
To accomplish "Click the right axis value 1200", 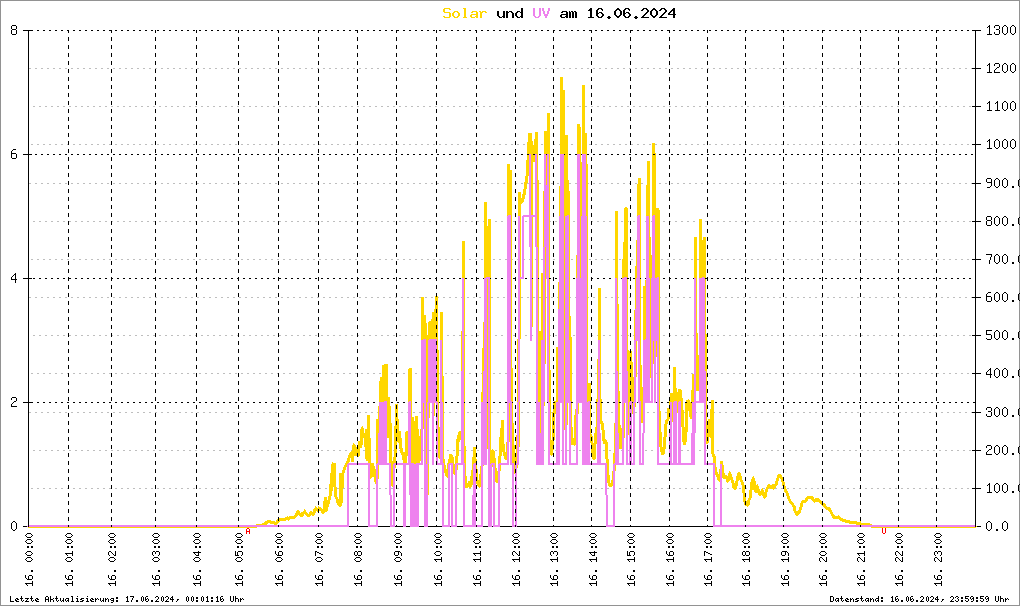I will [x=1001, y=68].
